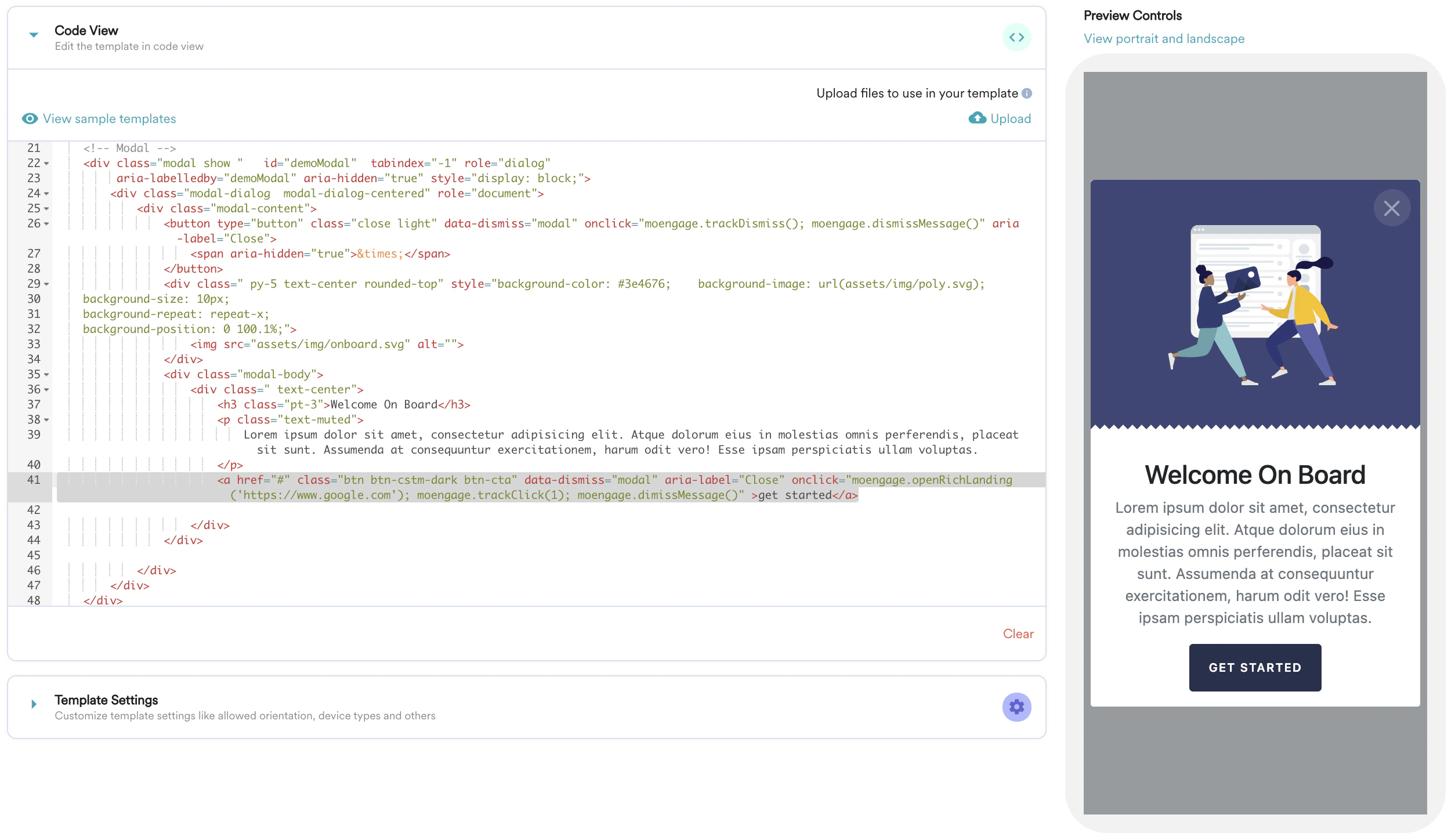The width and height of the screenshot is (1455, 840).
Task: Click the info icon near upload files text
Action: click(x=1027, y=93)
